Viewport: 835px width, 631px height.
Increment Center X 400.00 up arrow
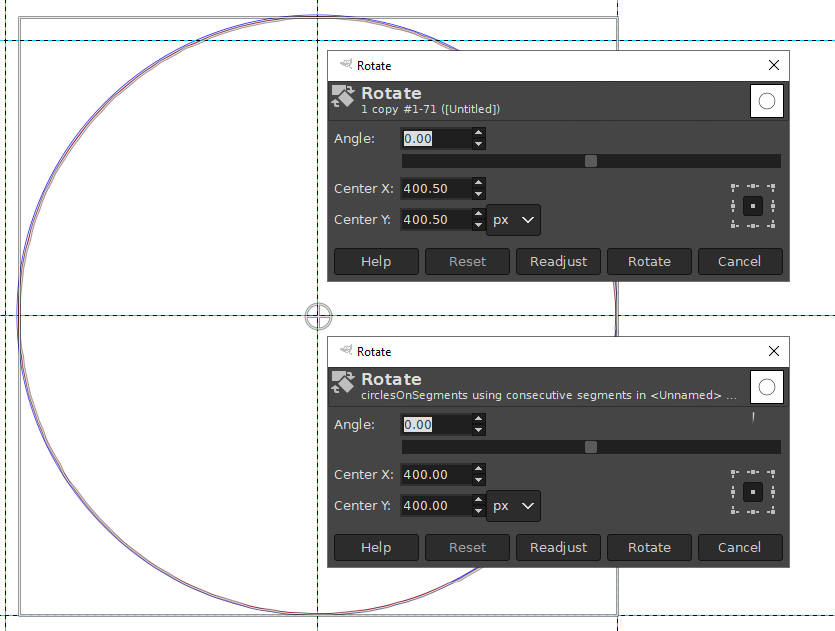(479, 470)
